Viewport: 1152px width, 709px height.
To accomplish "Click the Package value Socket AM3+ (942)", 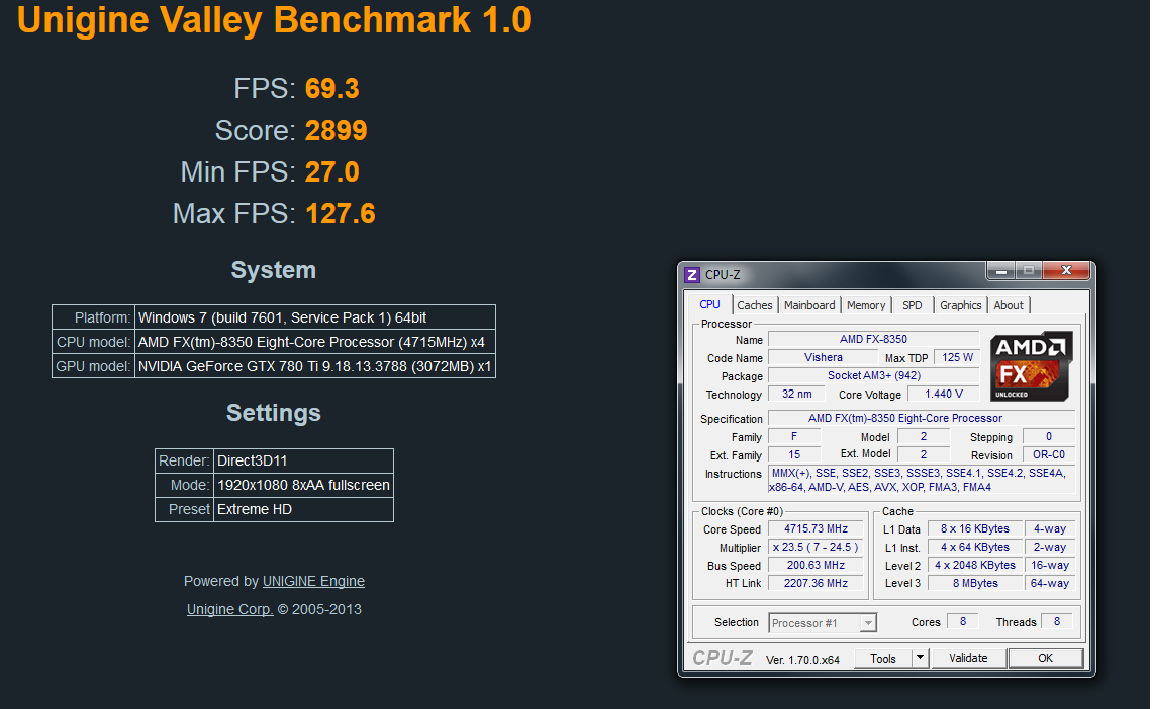I will coord(874,375).
